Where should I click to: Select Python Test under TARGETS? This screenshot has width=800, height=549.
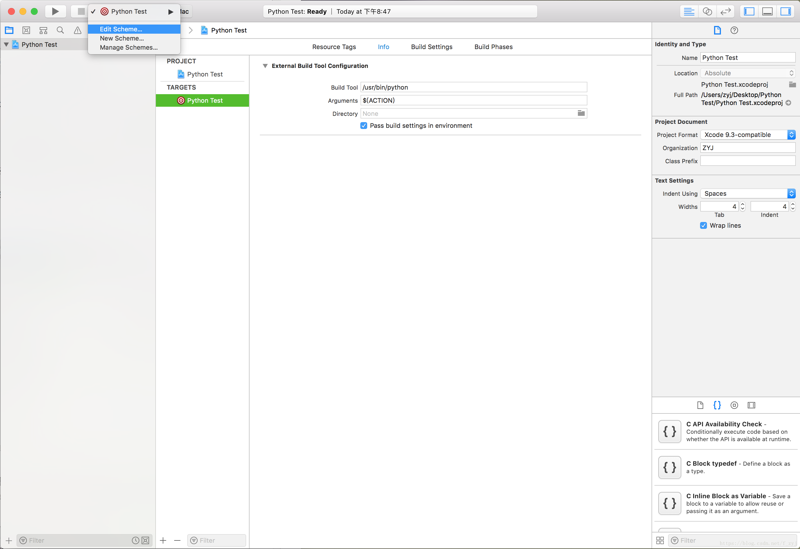pos(203,101)
